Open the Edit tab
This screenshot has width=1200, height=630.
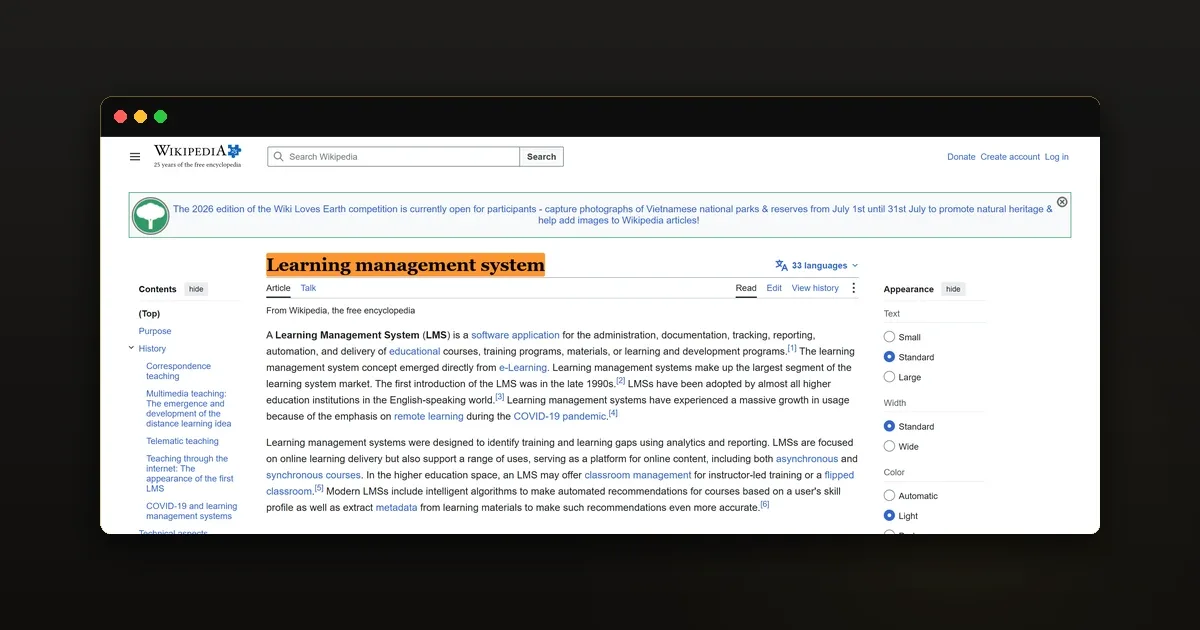point(774,288)
